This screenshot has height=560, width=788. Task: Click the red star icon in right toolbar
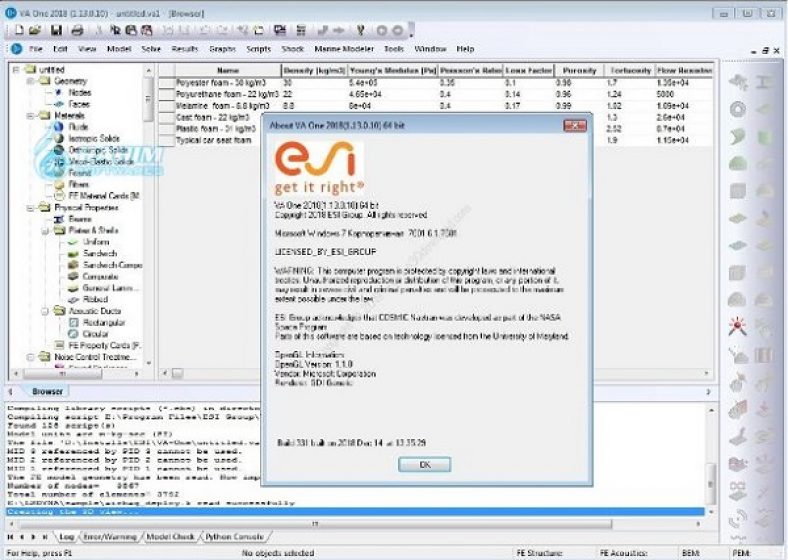click(738, 327)
